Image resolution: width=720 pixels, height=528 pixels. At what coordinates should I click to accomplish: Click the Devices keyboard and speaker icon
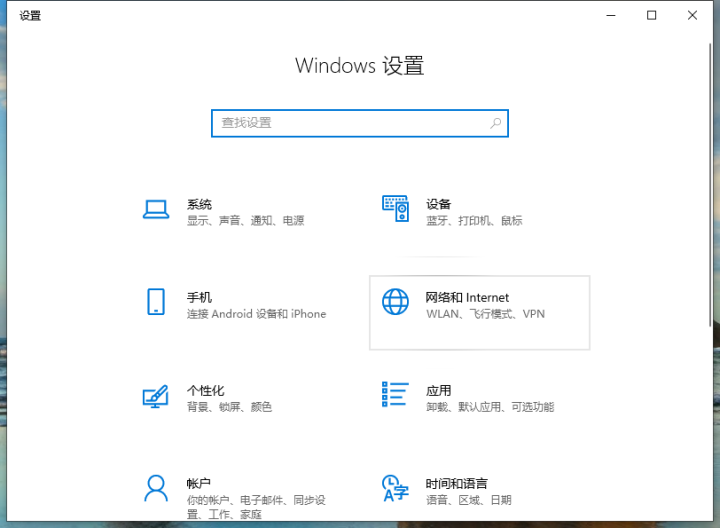[395, 209]
